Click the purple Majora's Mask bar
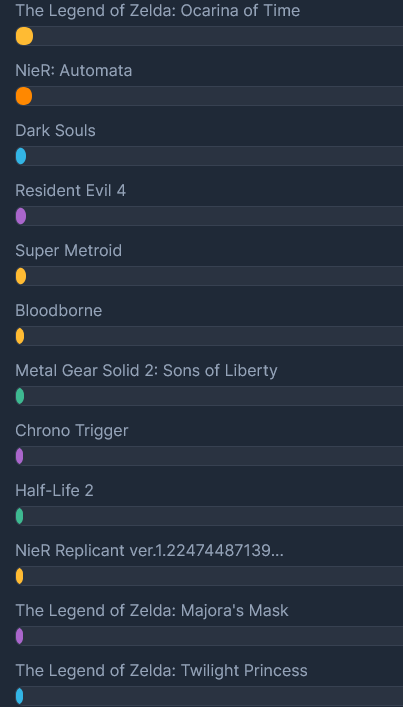The image size is (403, 707). (19, 636)
